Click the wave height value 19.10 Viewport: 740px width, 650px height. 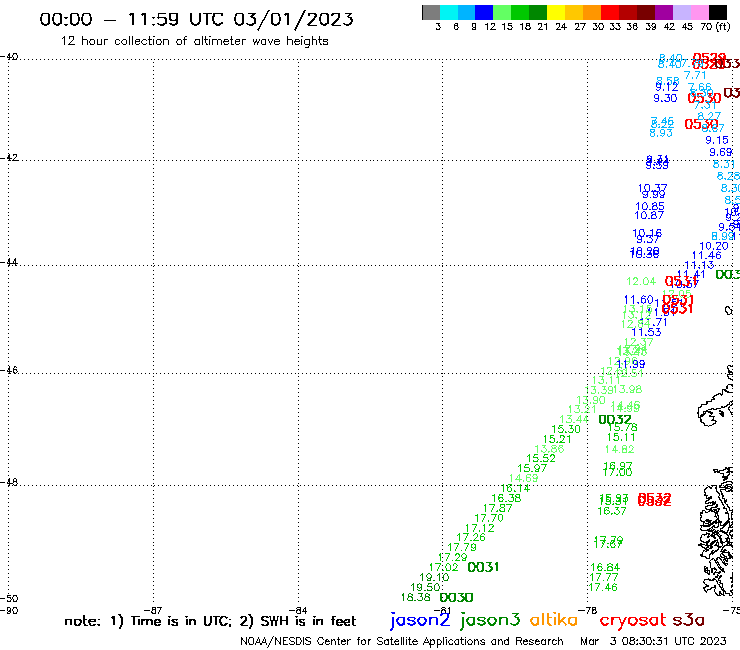[434, 577]
